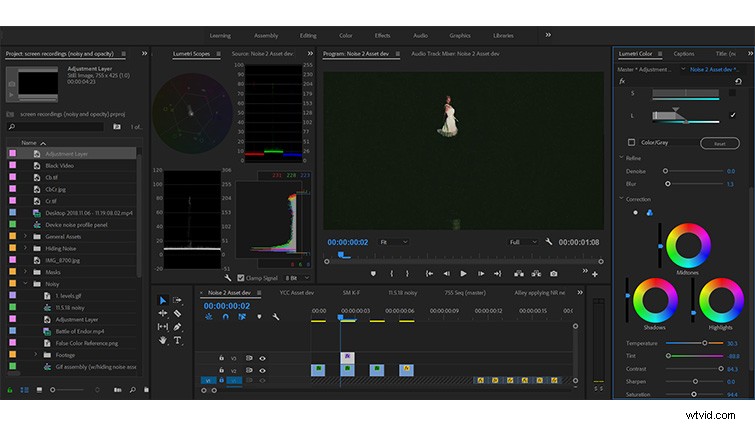
Task: Play the Program monitor
Action: click(463, 274)
